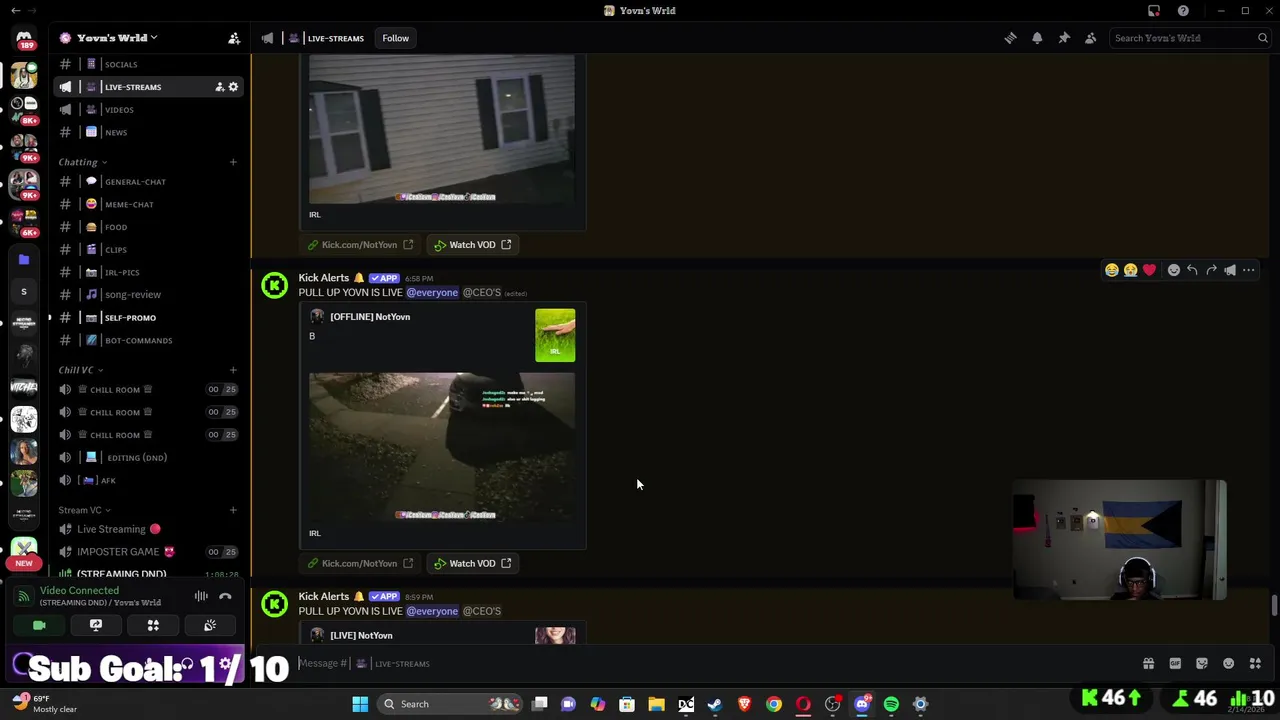This screenshot has width=1280, height=720.
Task: Open the gift icon in the message bar
Action: [1148, 663]
